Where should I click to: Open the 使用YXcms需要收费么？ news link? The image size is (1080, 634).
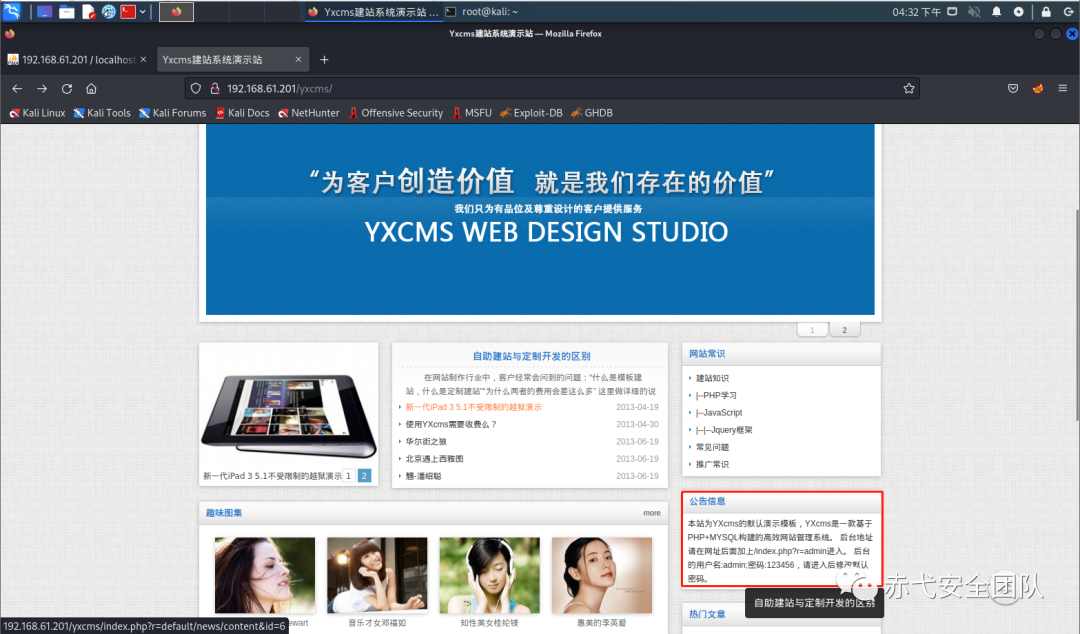point(451,425)
